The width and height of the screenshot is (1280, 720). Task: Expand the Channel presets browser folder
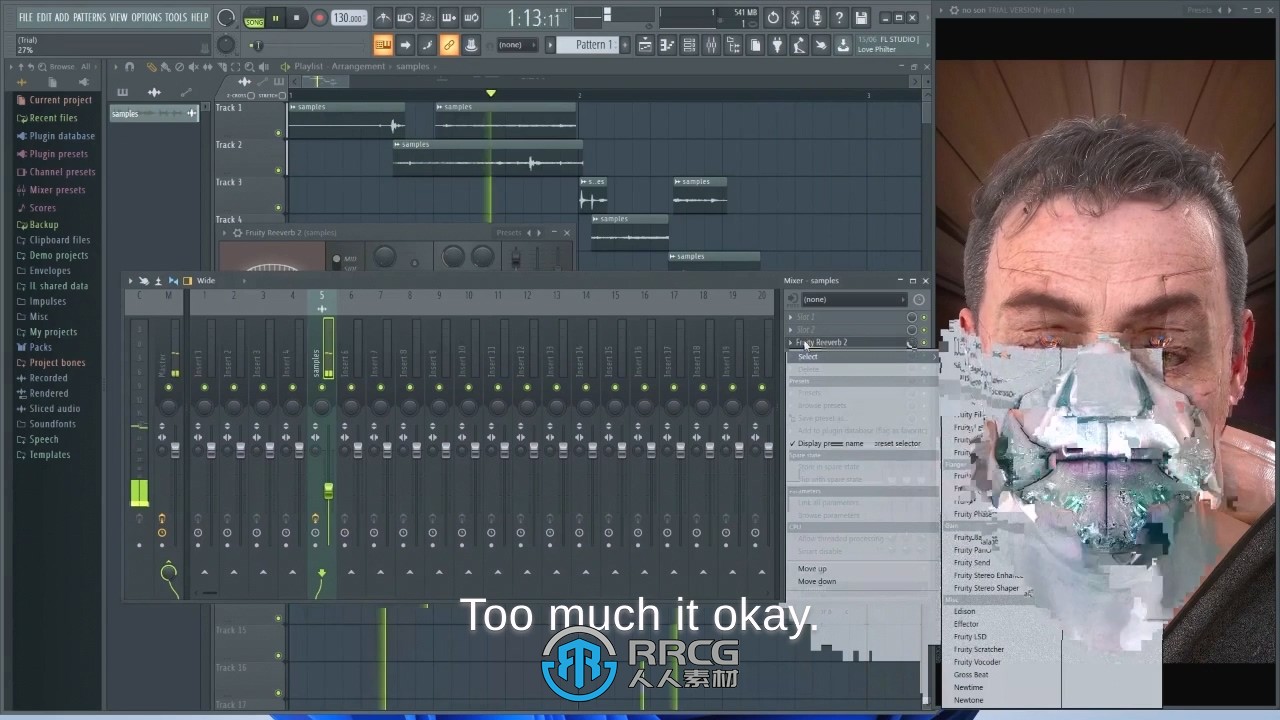62,172
